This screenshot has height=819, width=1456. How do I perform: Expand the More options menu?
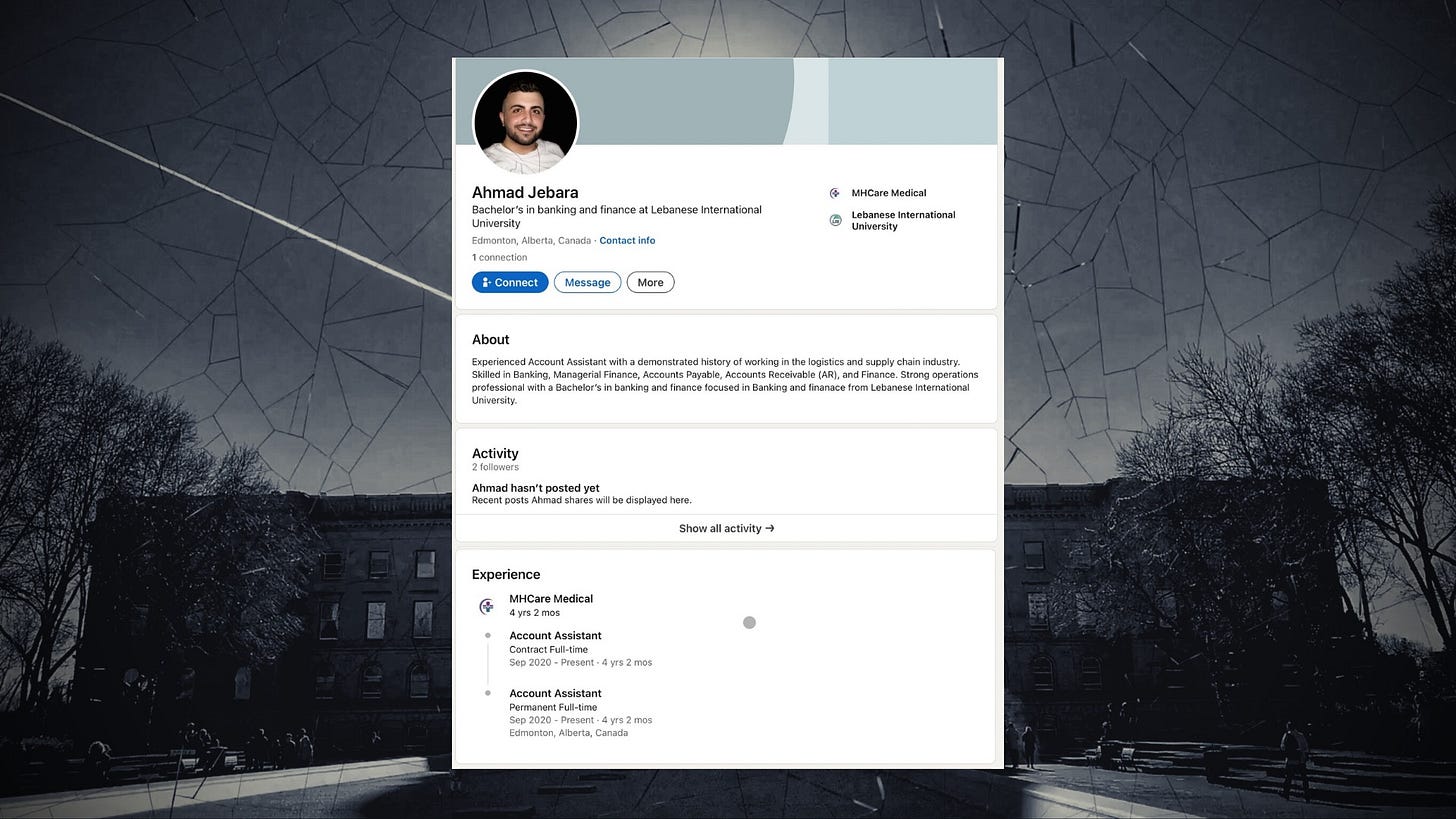pos(650,282)
